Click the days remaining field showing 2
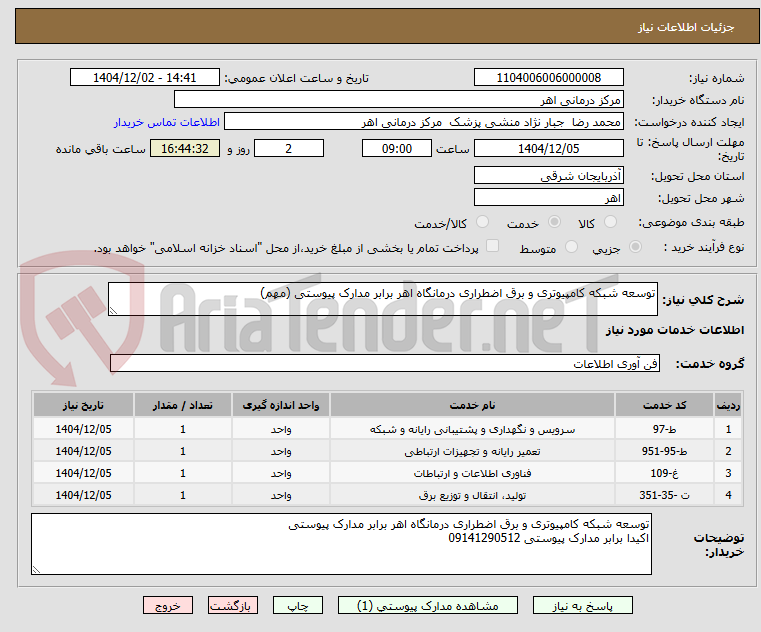 [x=289, y=149]
